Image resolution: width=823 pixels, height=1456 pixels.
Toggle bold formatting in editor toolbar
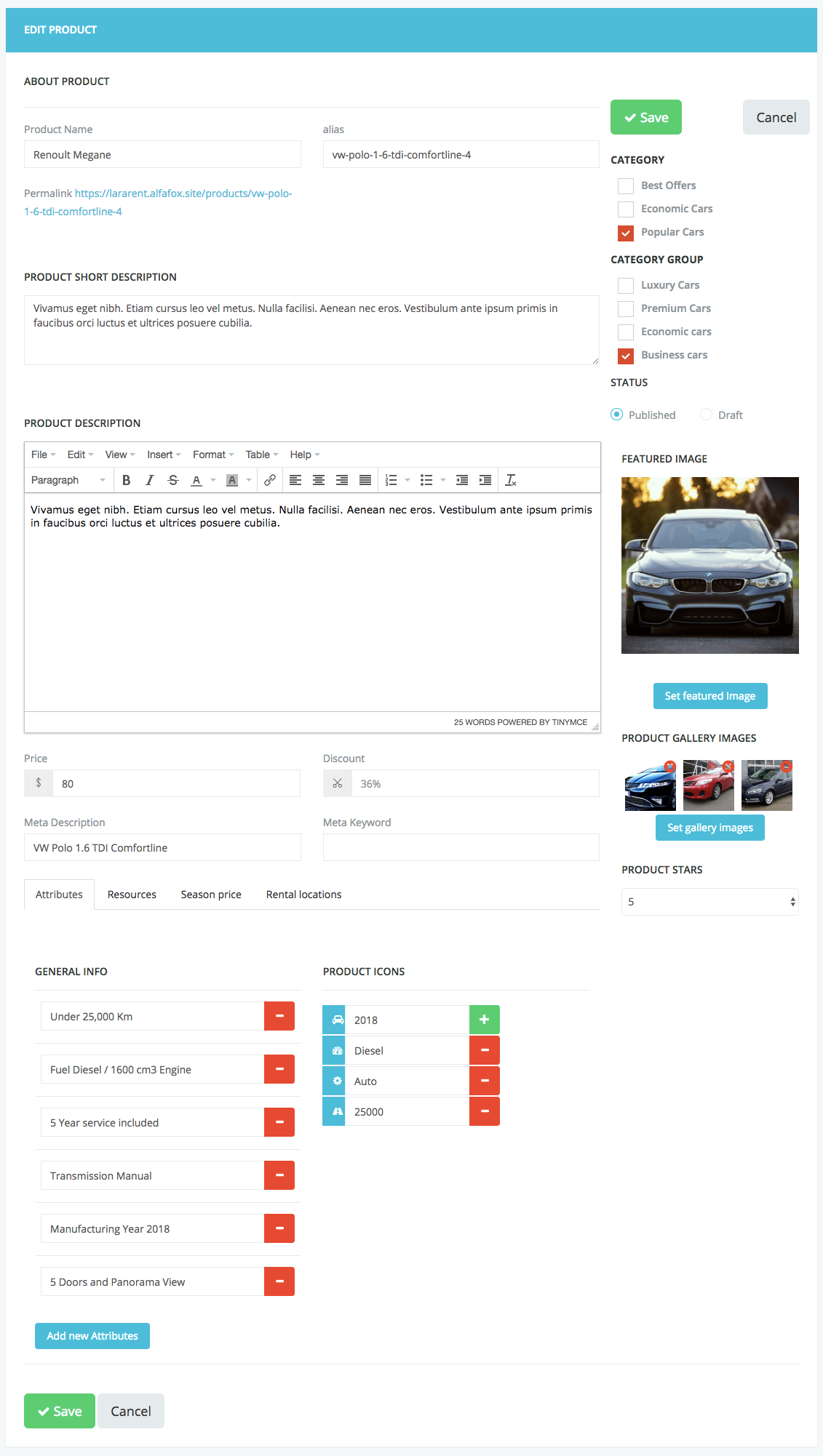[x=127, y=480]
